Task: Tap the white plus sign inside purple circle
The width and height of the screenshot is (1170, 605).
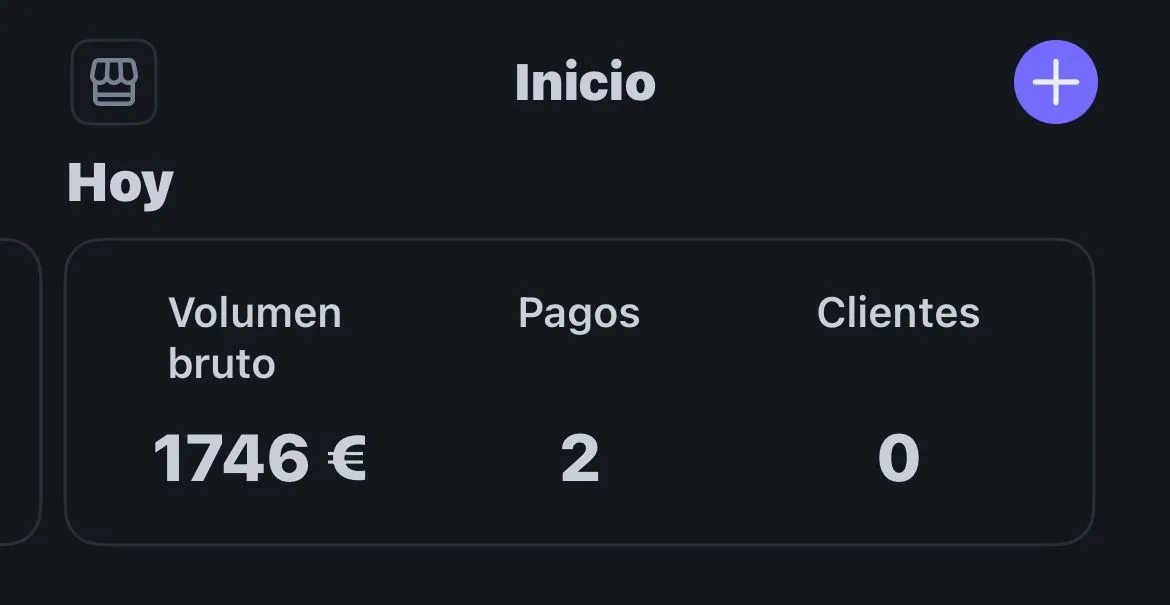Action: pos(1055,82)
